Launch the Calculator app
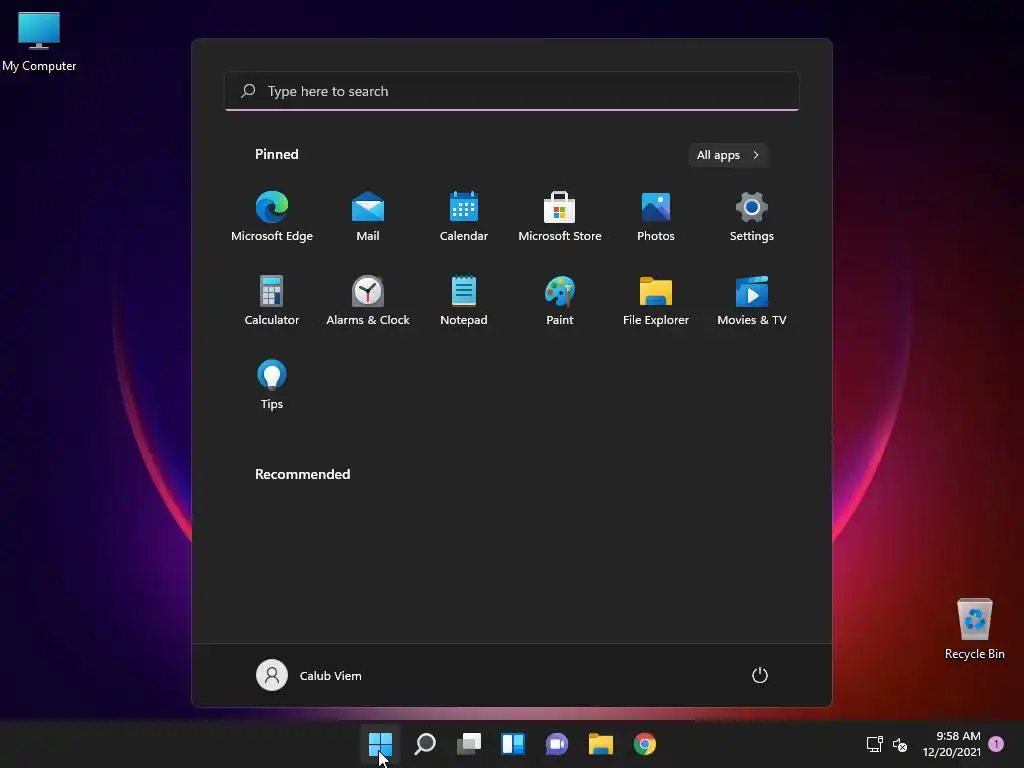1024x768 pixels. click(272, 300)
